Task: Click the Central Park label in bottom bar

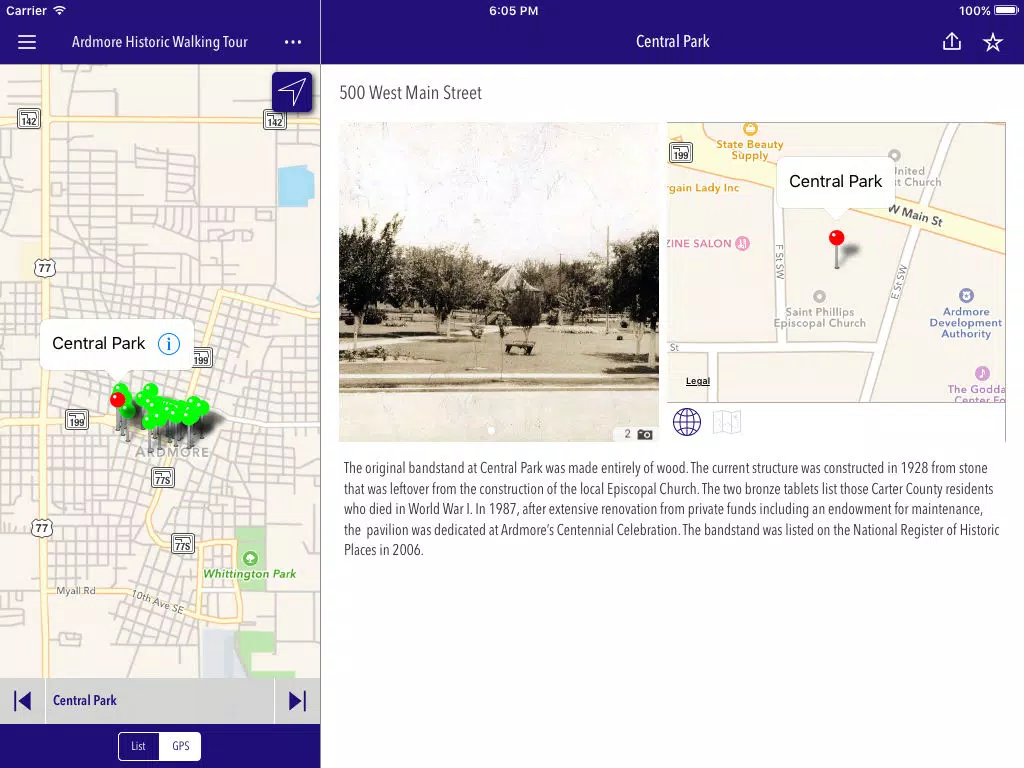Action: point(85,701)
